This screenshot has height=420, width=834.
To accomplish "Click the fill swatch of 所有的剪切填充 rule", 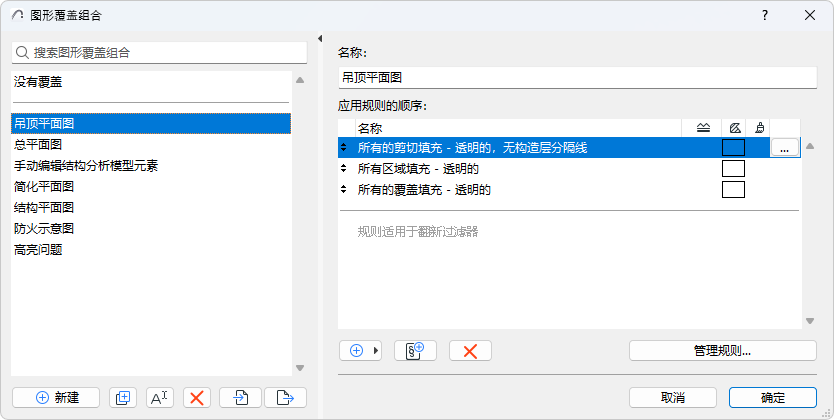I will 733,147.
